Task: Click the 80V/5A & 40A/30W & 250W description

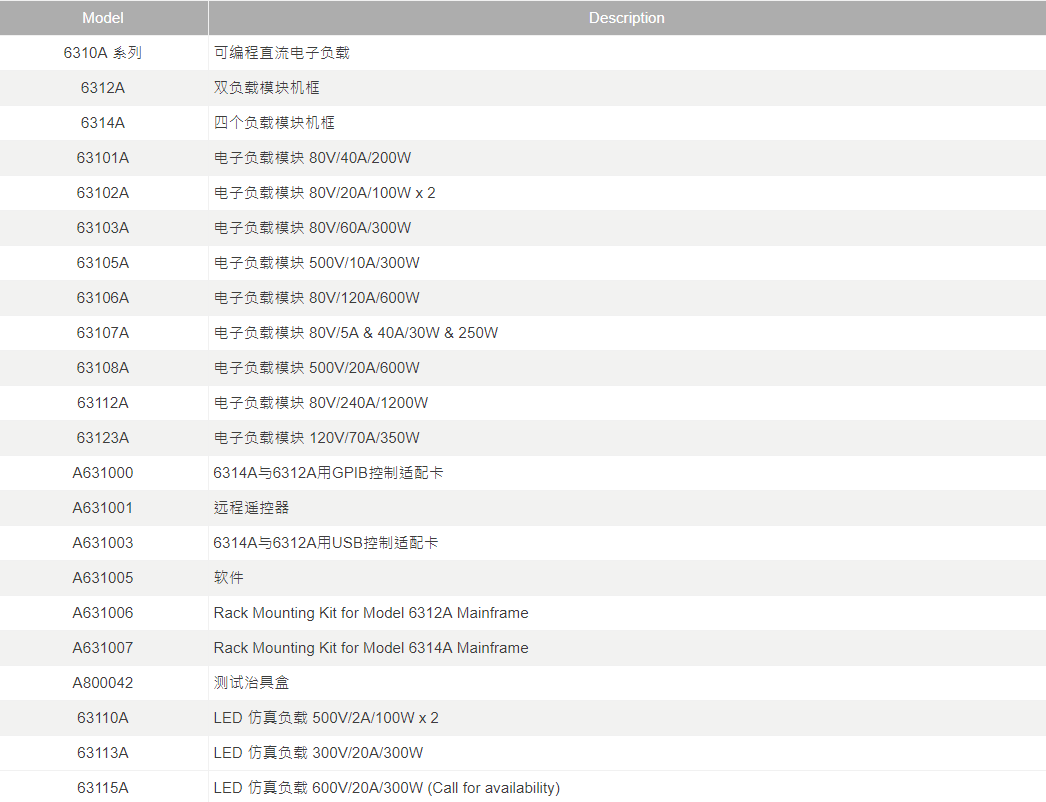Action: click(x=356, y=333)
